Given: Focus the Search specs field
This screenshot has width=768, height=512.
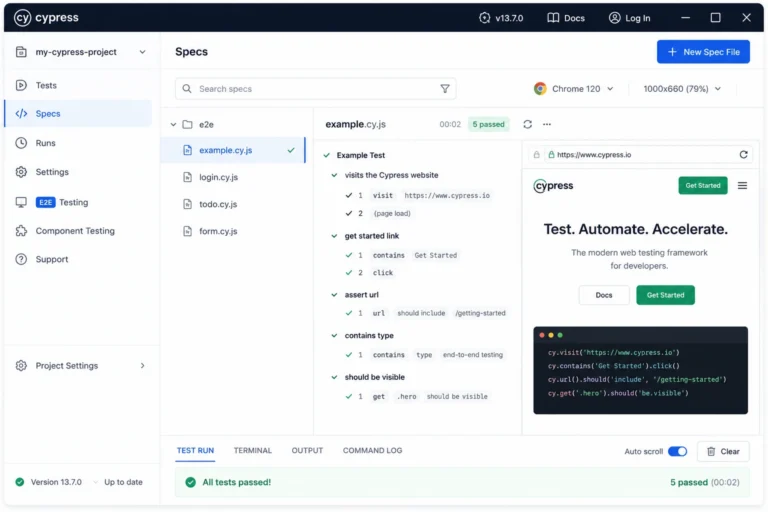Looking at the screenshot, I should tap(315, 89).
